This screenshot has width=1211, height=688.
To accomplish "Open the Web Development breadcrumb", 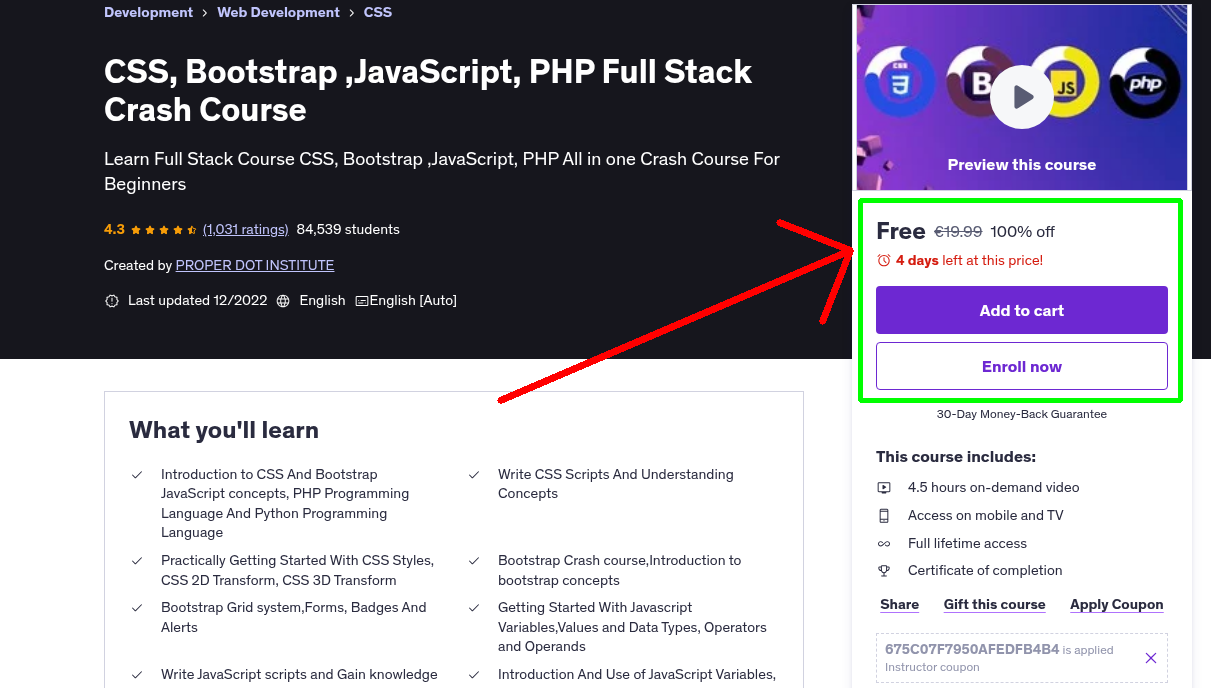I will point(279,13).
